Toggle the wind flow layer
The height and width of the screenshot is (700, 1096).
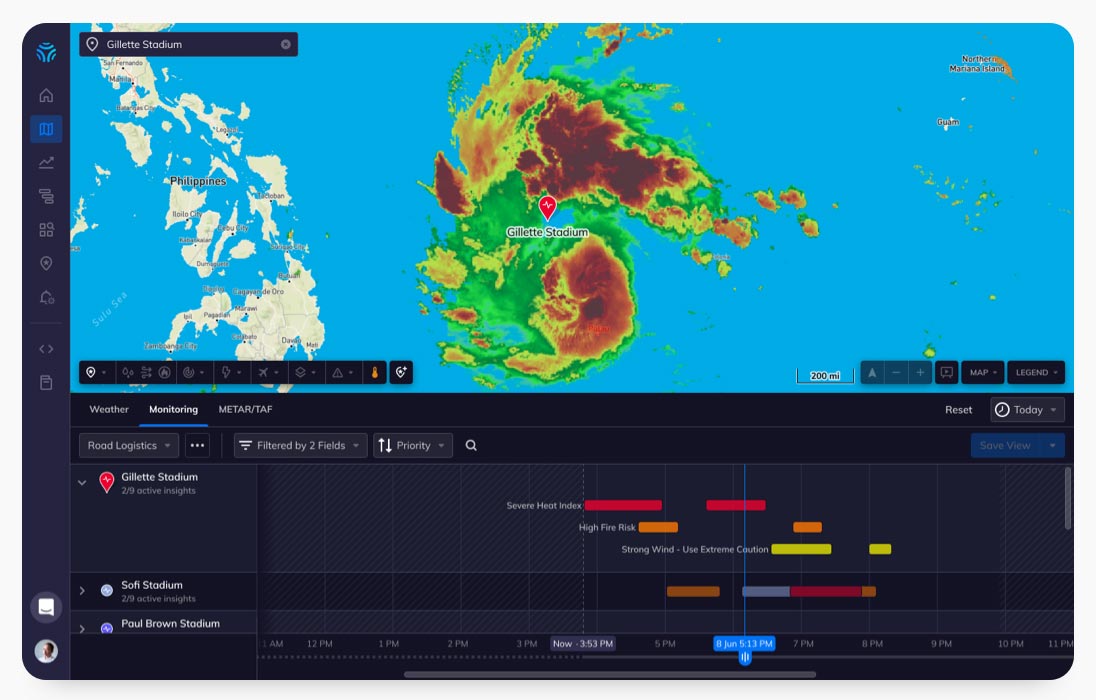pyautogui.click(x=146, y=373)
